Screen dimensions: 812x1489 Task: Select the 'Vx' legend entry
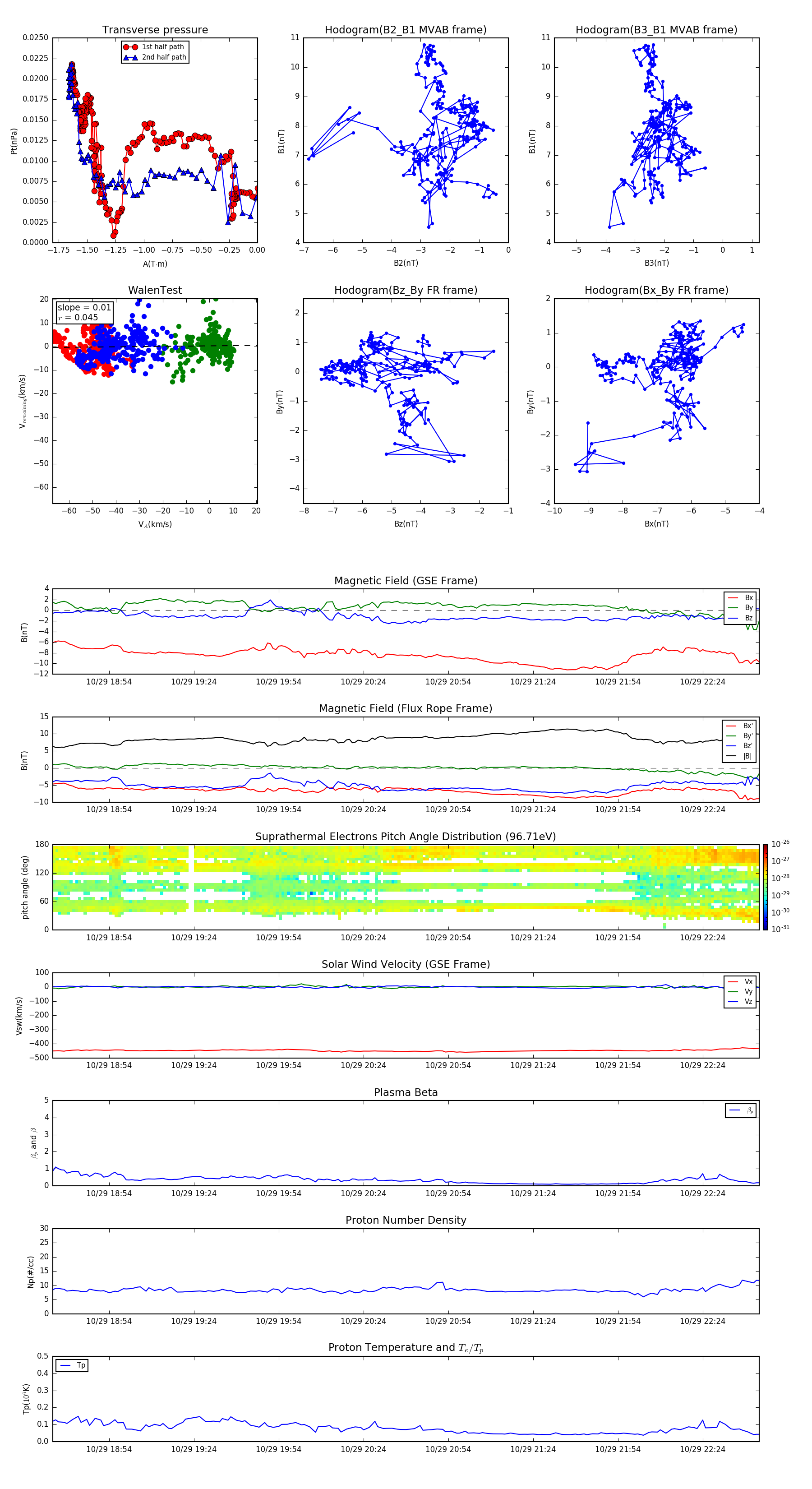[740, 981]
